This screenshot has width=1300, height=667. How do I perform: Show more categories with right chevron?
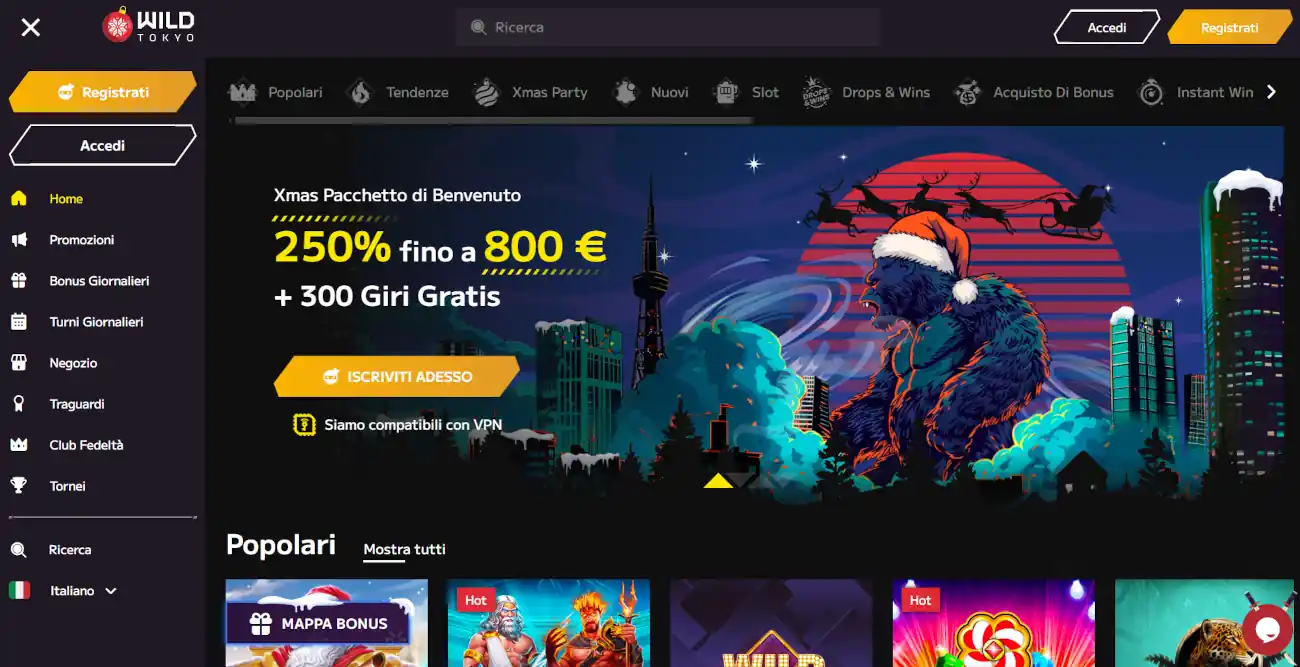tap(1272, 92)
